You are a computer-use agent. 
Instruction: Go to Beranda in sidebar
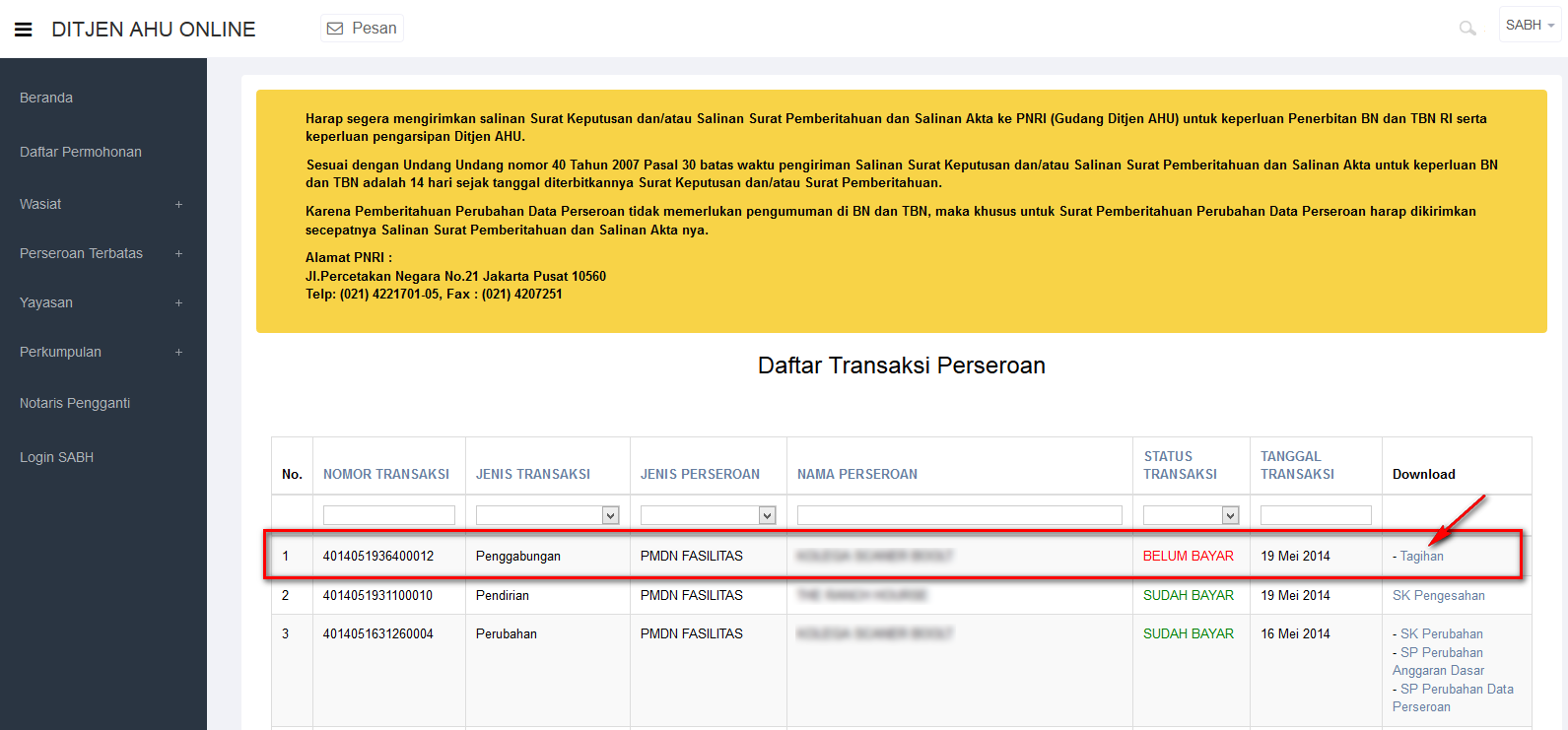coord(46,98)
